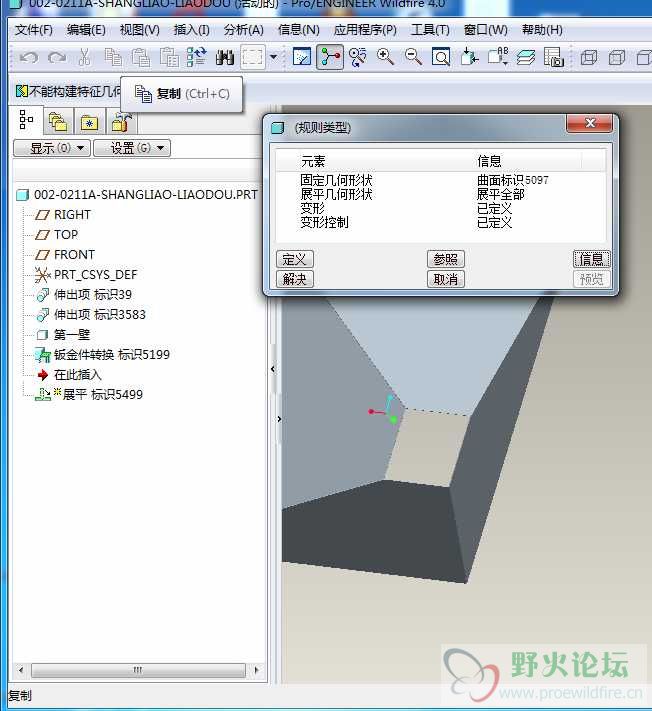Select hidden line display cube icon
652x711 pixels.
[x=617, y=58]
